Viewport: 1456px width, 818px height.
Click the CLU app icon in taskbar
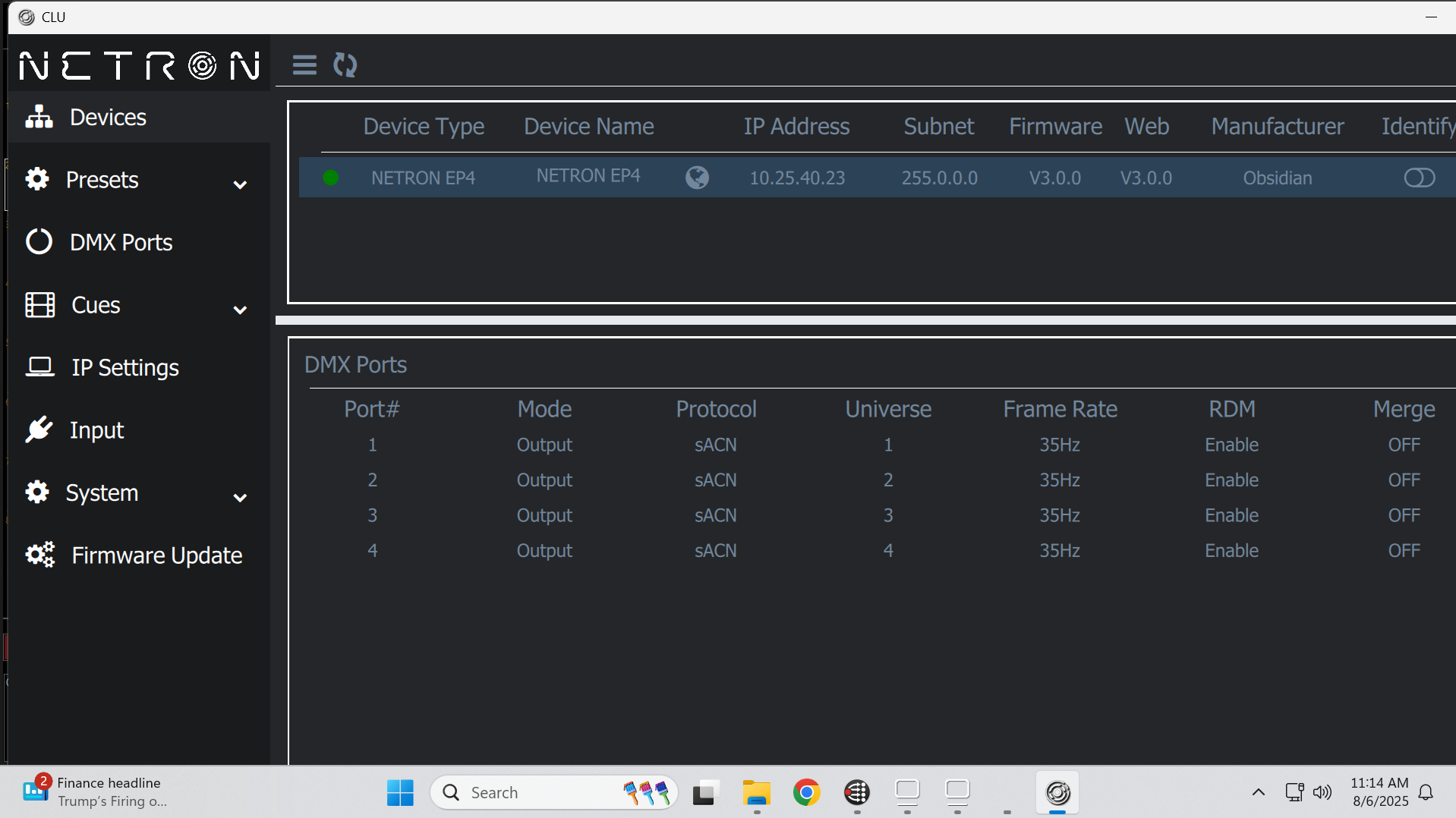1057,793
